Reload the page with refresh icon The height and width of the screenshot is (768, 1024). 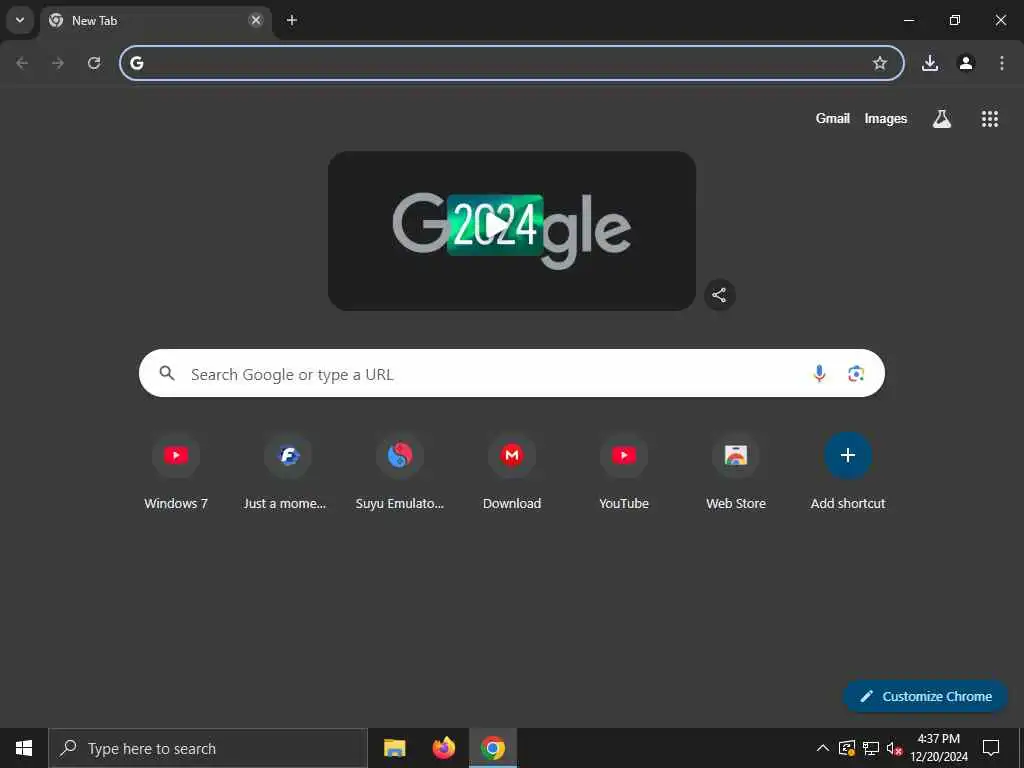point(94,63)
